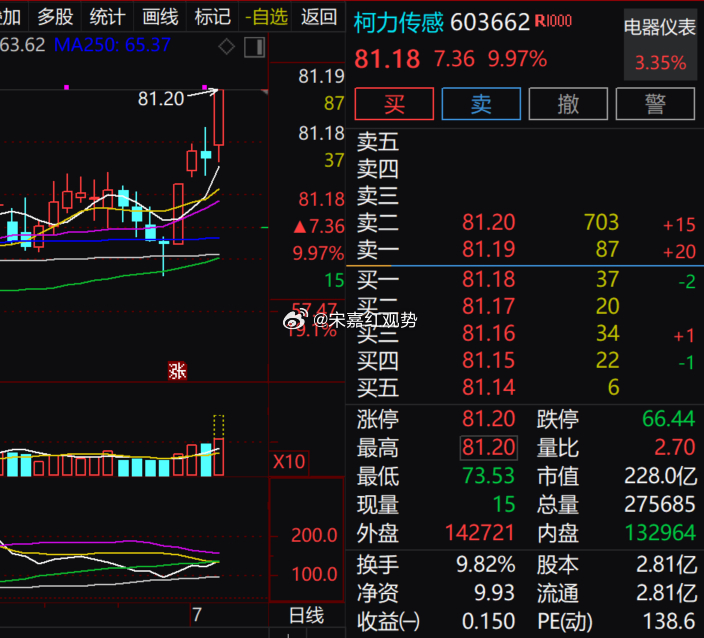Click the 撤 cancel order button
This screenshot has width=704, height=638.
point(568,104)
